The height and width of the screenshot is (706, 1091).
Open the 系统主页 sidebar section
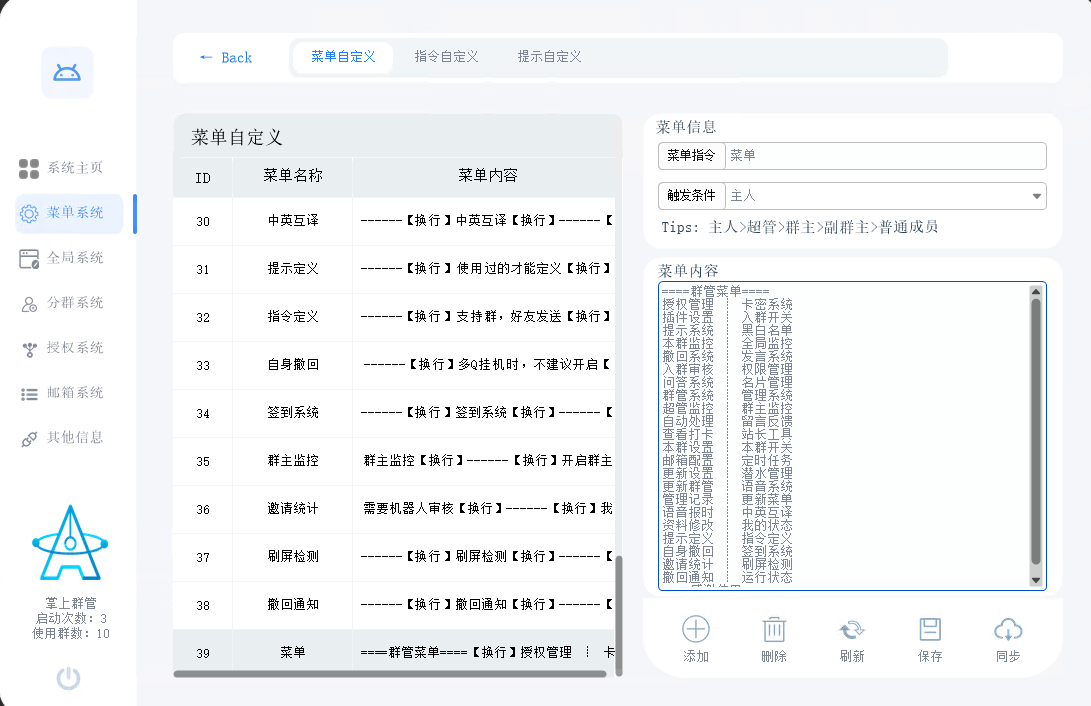pyautogui.click(x=67, y=168)
